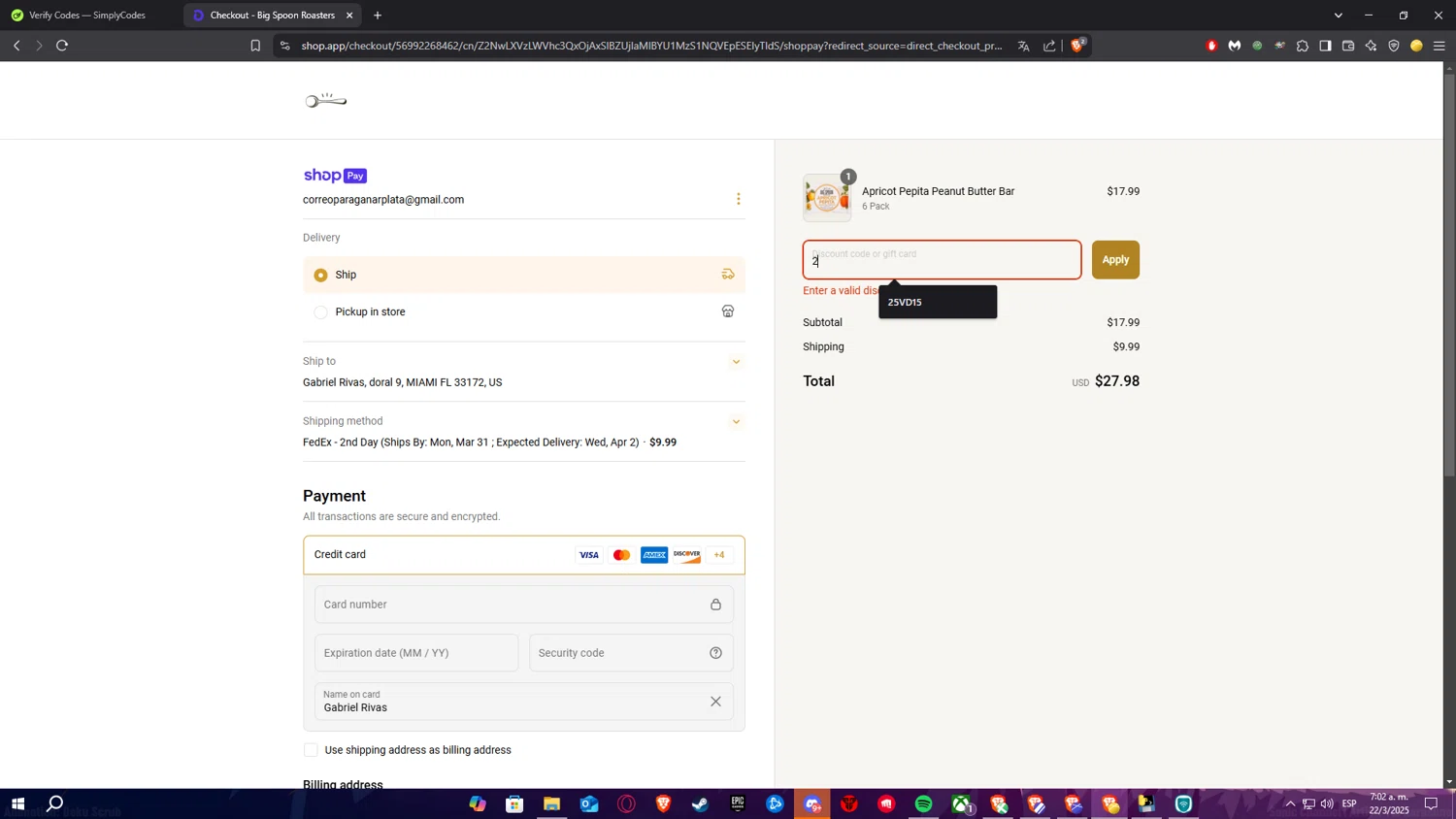Open the extensions puzzle icon

click(x=1303, y=46)
